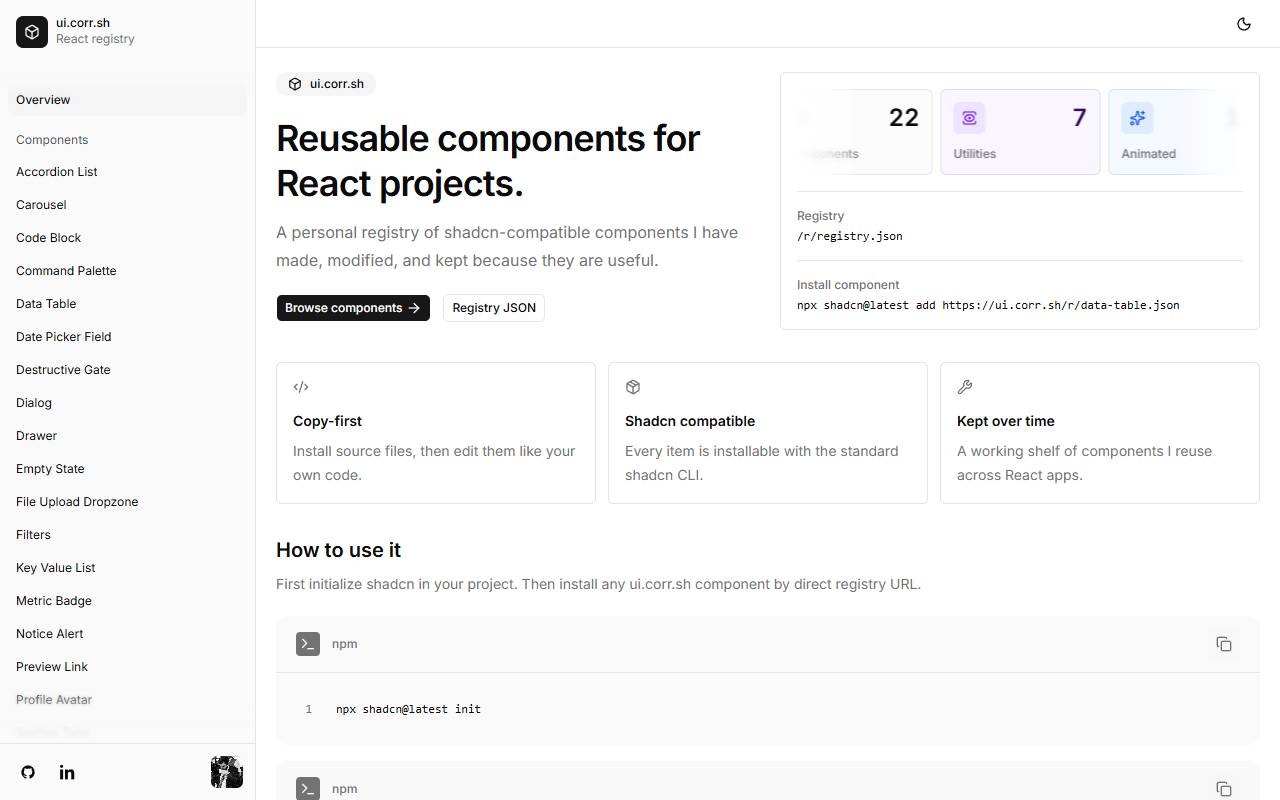Click the /r/registry.json path text
Image resolution: width=1280 pixels, height=800 pixels.
[850, 236]
